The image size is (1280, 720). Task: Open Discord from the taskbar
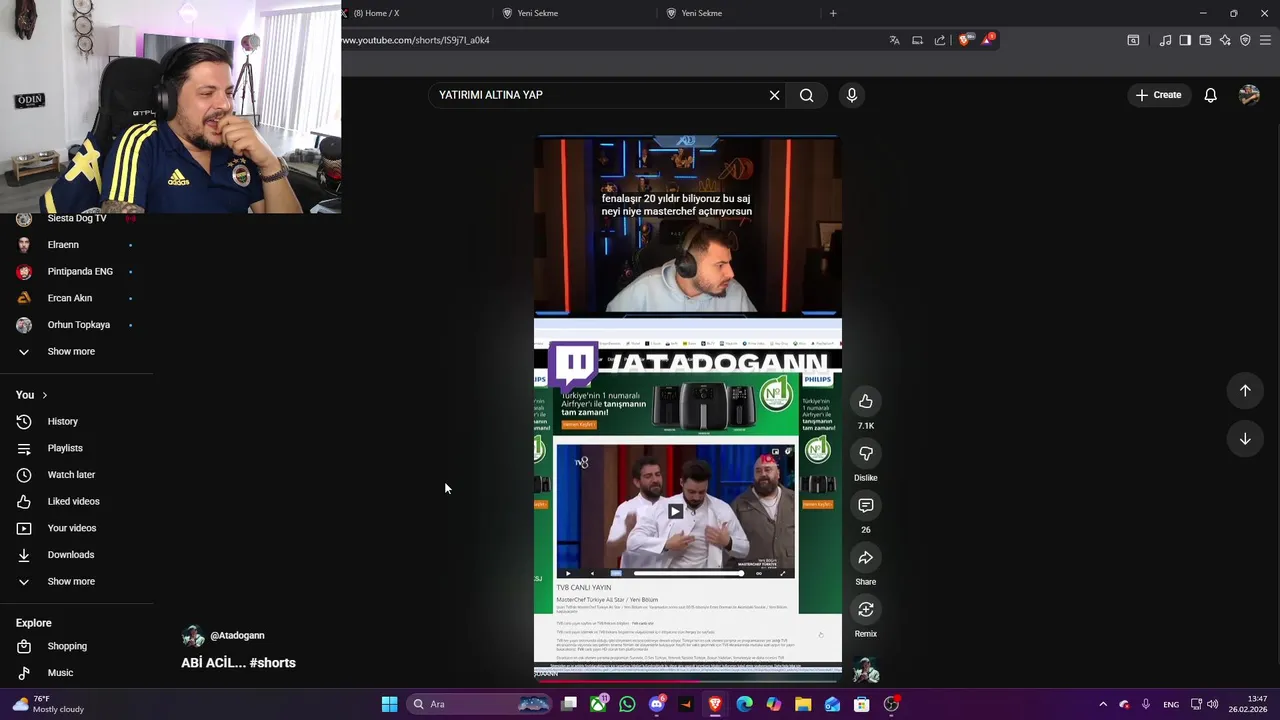point(656,704)
